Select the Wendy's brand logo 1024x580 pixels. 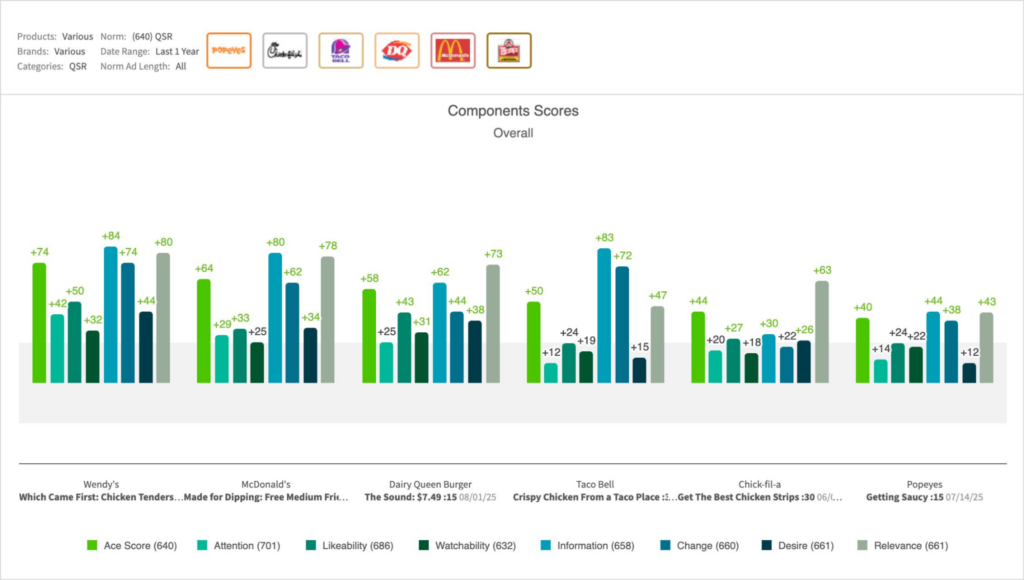(509, 50)
